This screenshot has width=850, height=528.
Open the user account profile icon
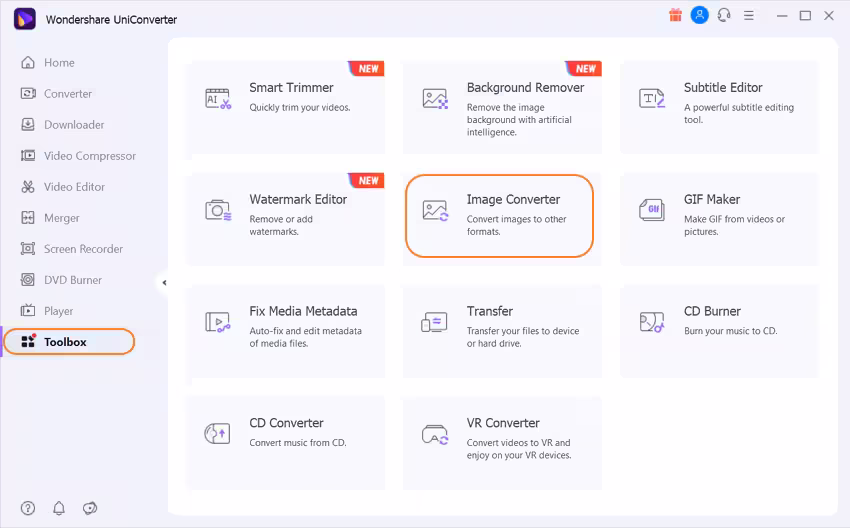pos(700,15)
